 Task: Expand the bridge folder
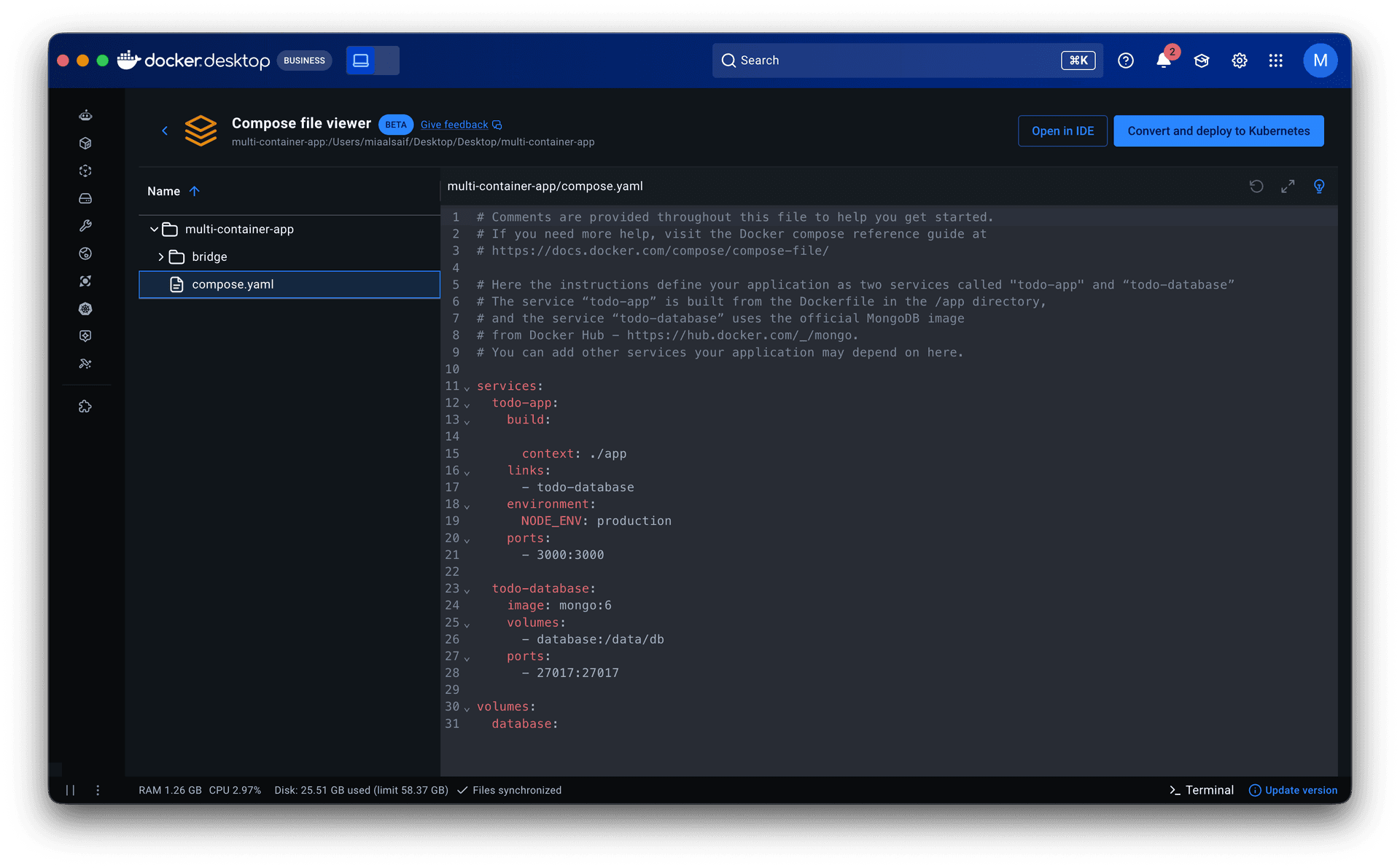click(x=161, y=257)
